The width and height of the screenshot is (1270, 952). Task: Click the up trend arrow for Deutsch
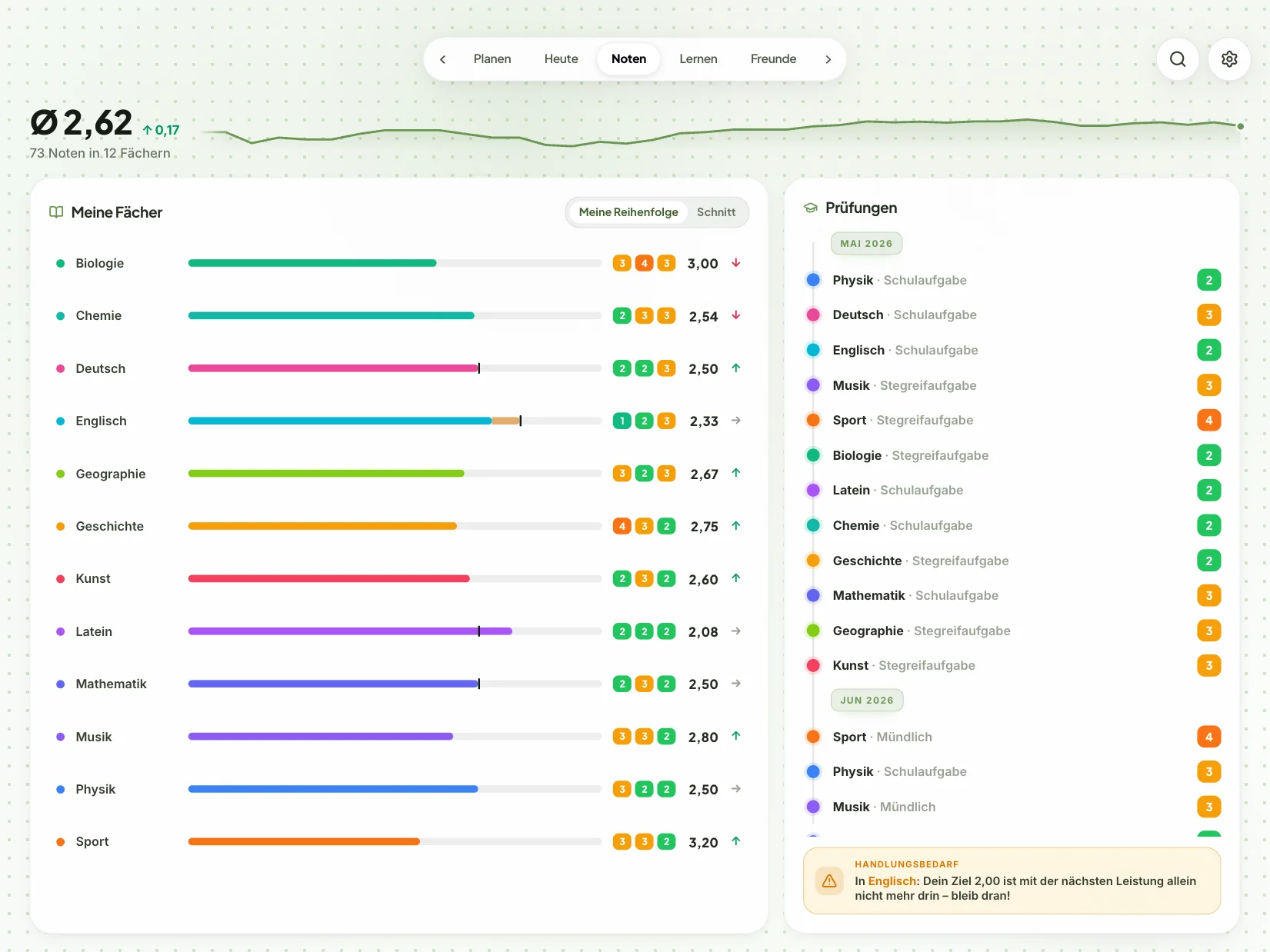736,368
